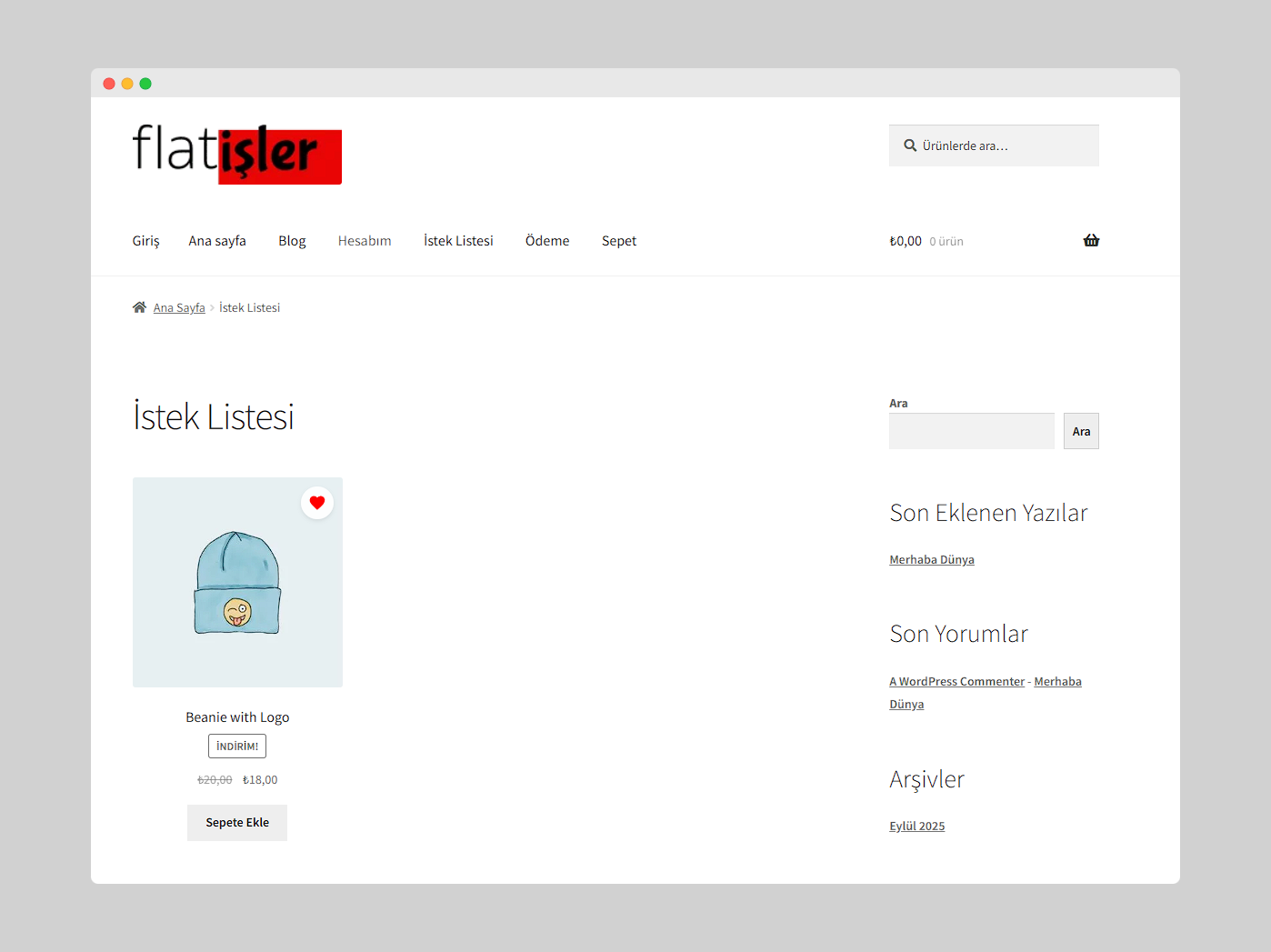The width and height of the screenshot is (1271, 952).
Task: Click the A WordPress Commenter link
Action: [956, 680]
